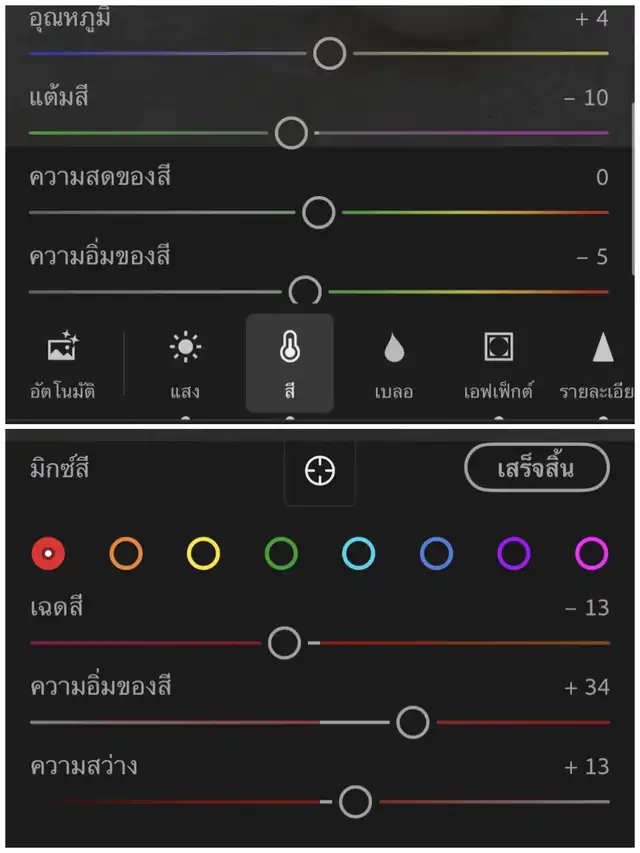Viewport: 640px width, 853px height.
Task: Select the Color (สี) thermometer icon
Action: pos(290,348)
